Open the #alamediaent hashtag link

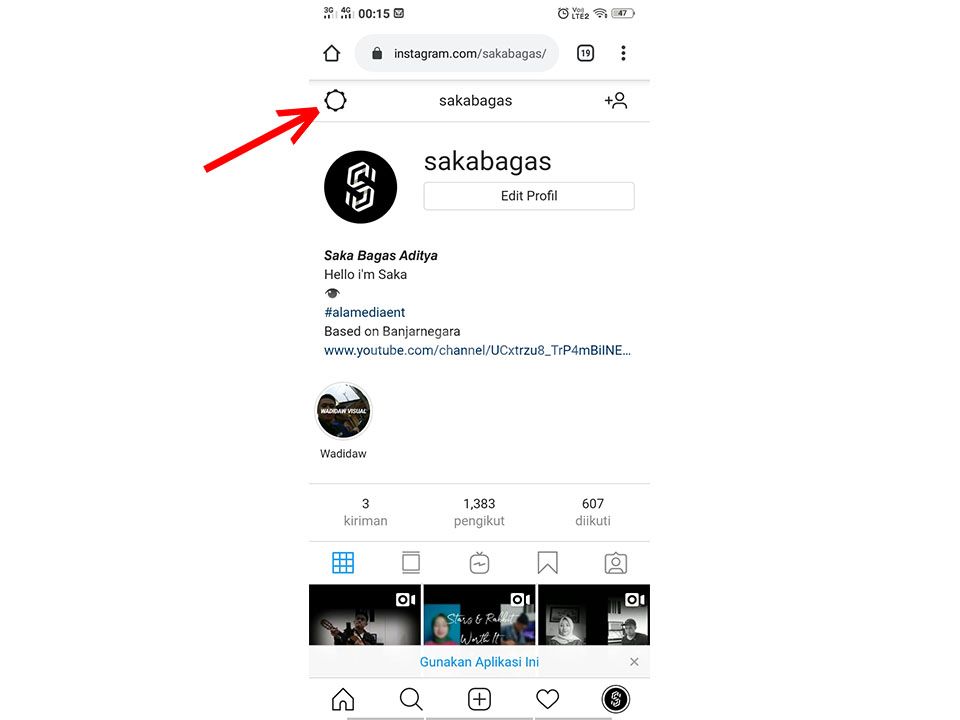364,312
